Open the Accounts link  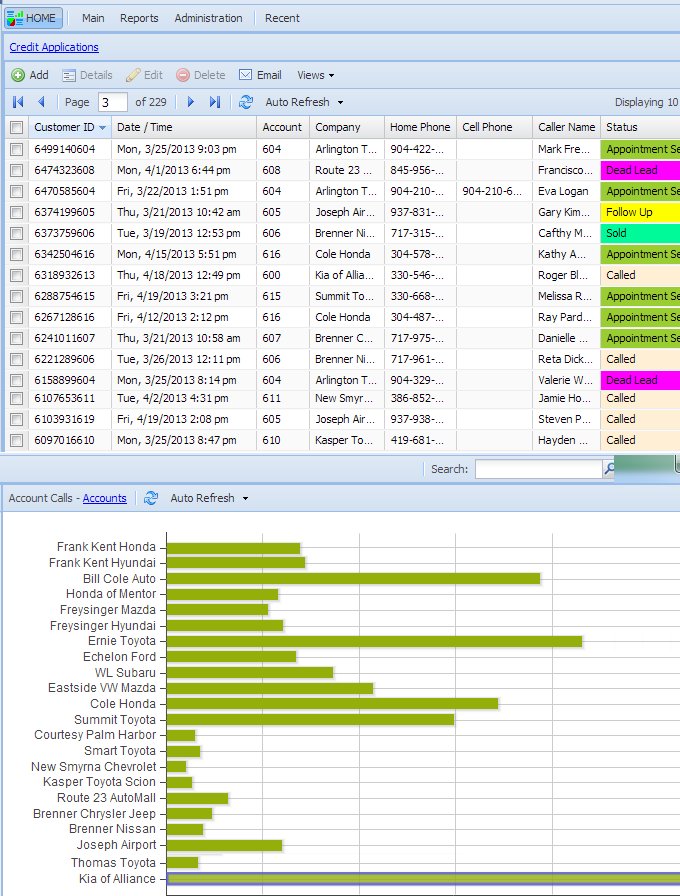click(x=105, y=498)
